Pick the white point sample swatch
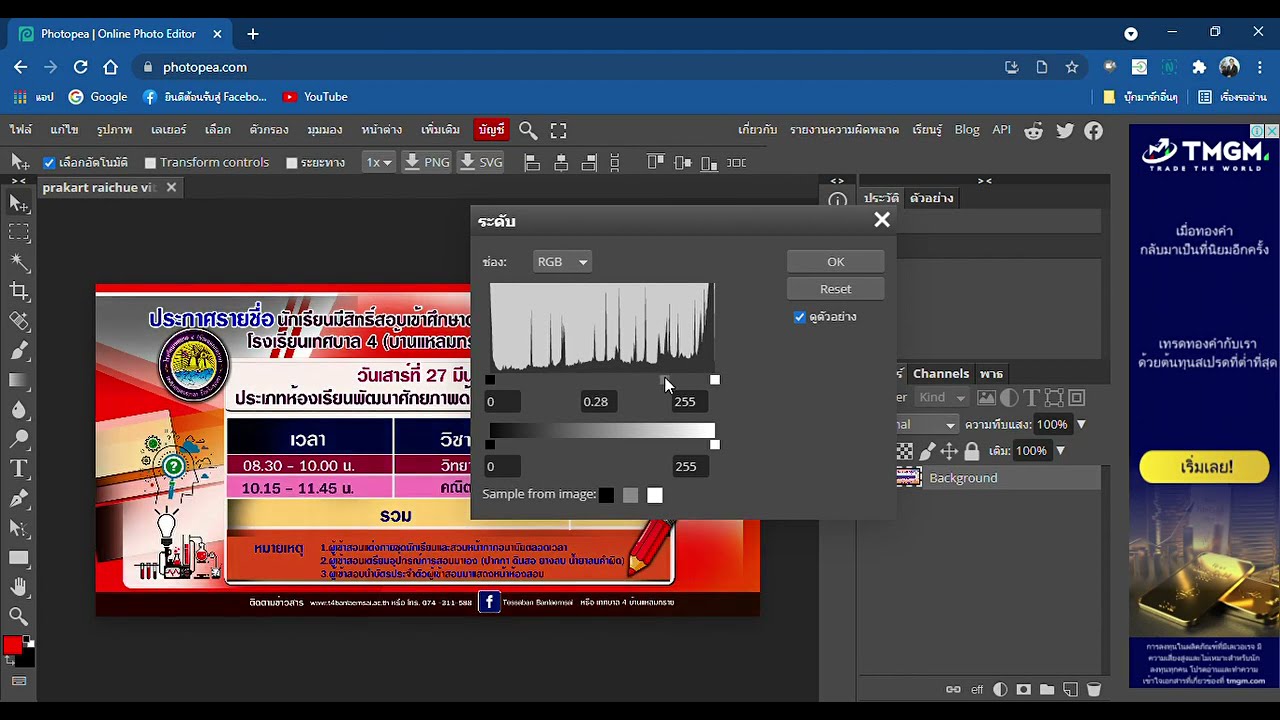 [x=655, y=495]
